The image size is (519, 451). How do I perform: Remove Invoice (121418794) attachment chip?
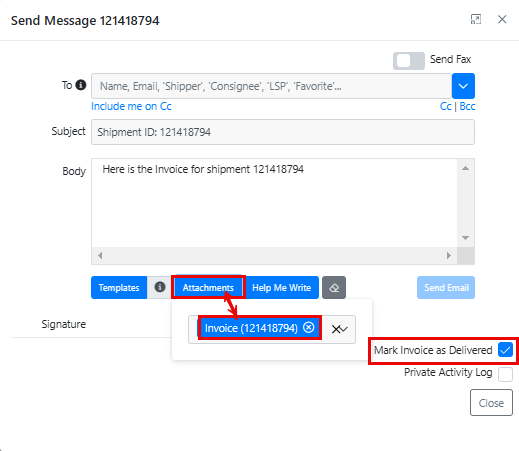click(308, 327)
